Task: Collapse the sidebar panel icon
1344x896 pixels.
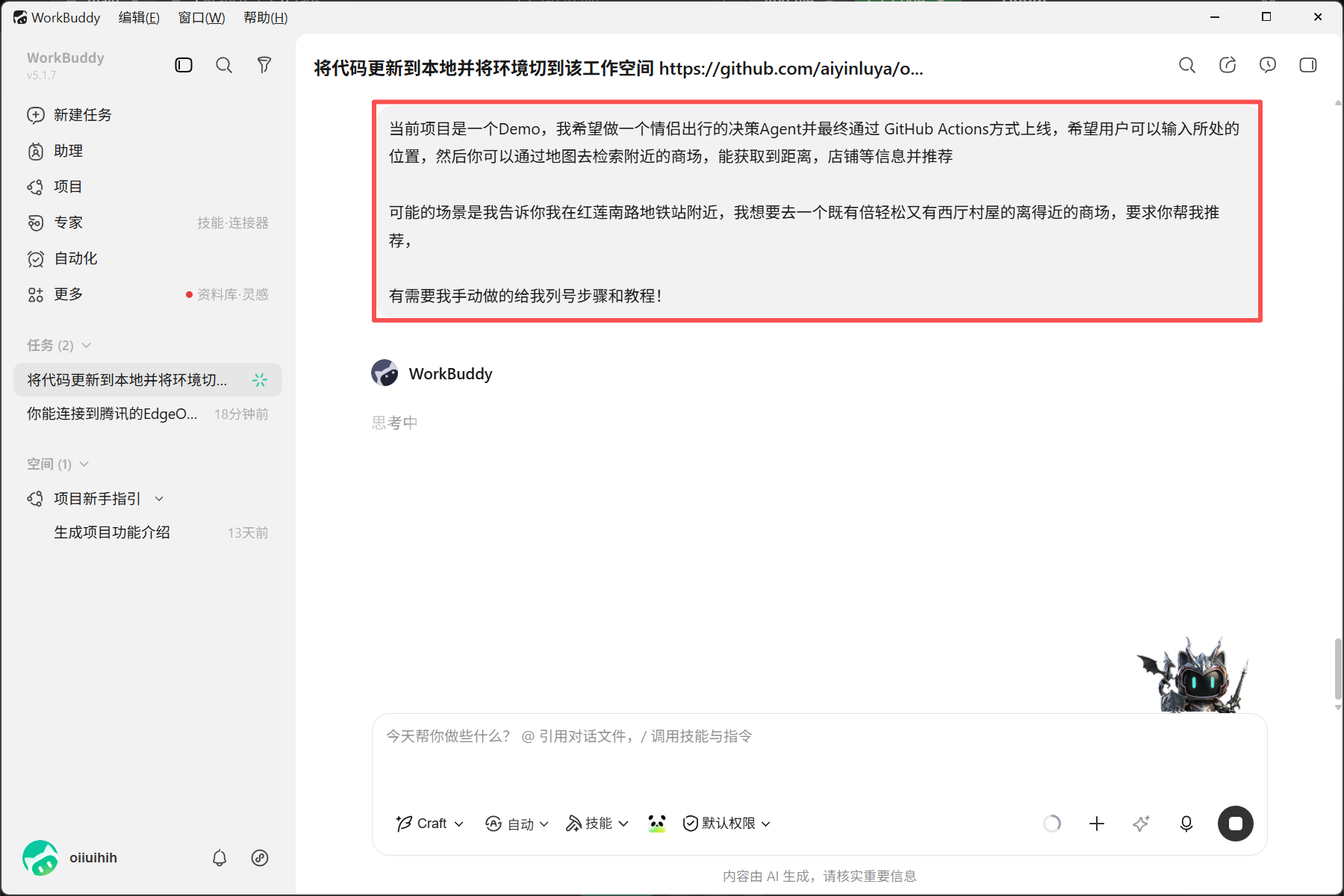Action: pos(184,65)
